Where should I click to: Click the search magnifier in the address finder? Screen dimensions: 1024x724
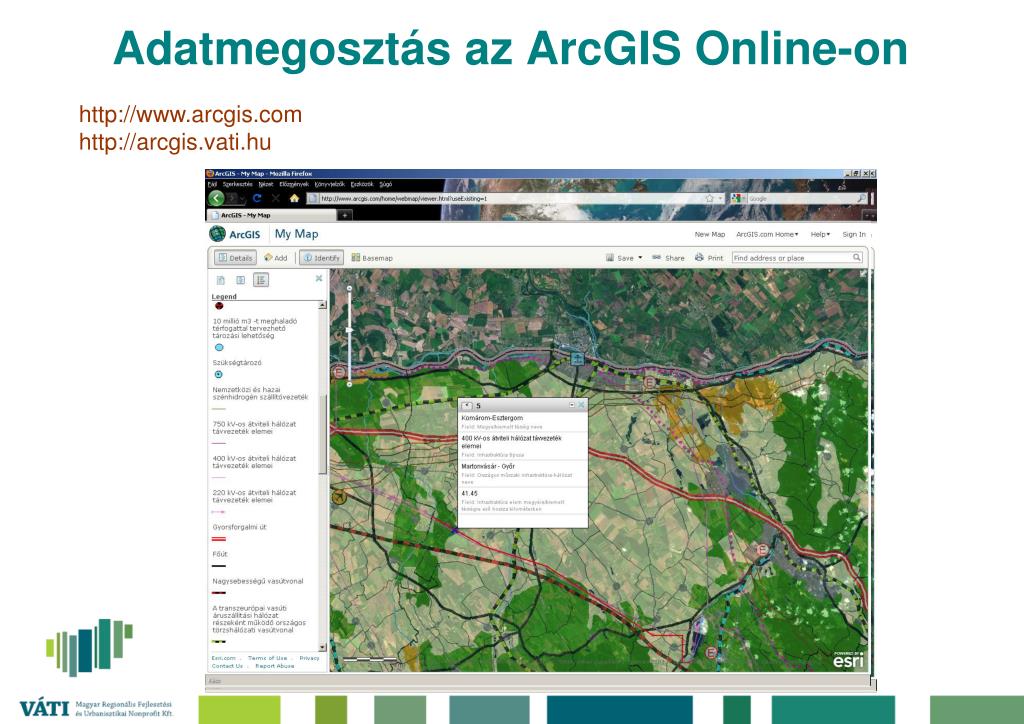[857, 258]
